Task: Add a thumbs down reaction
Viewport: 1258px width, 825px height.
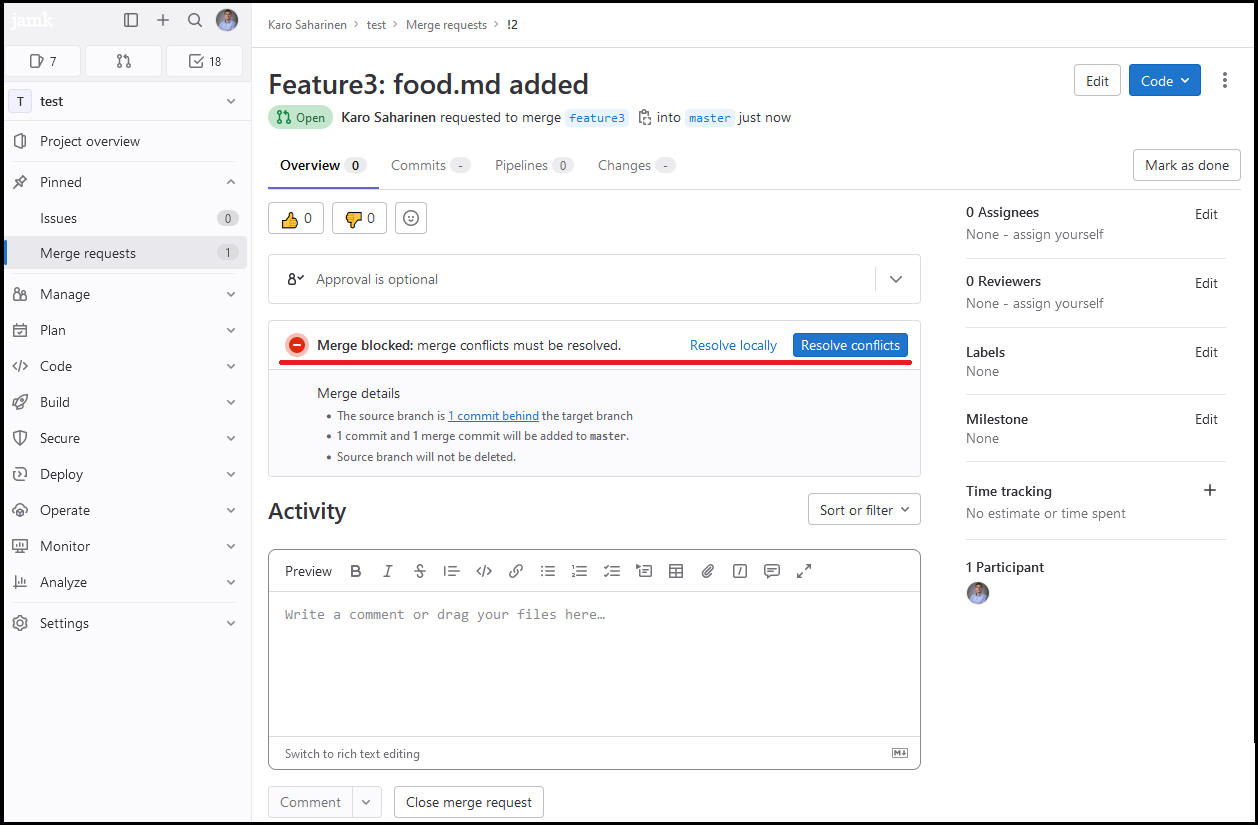Action: coord(359,218)
